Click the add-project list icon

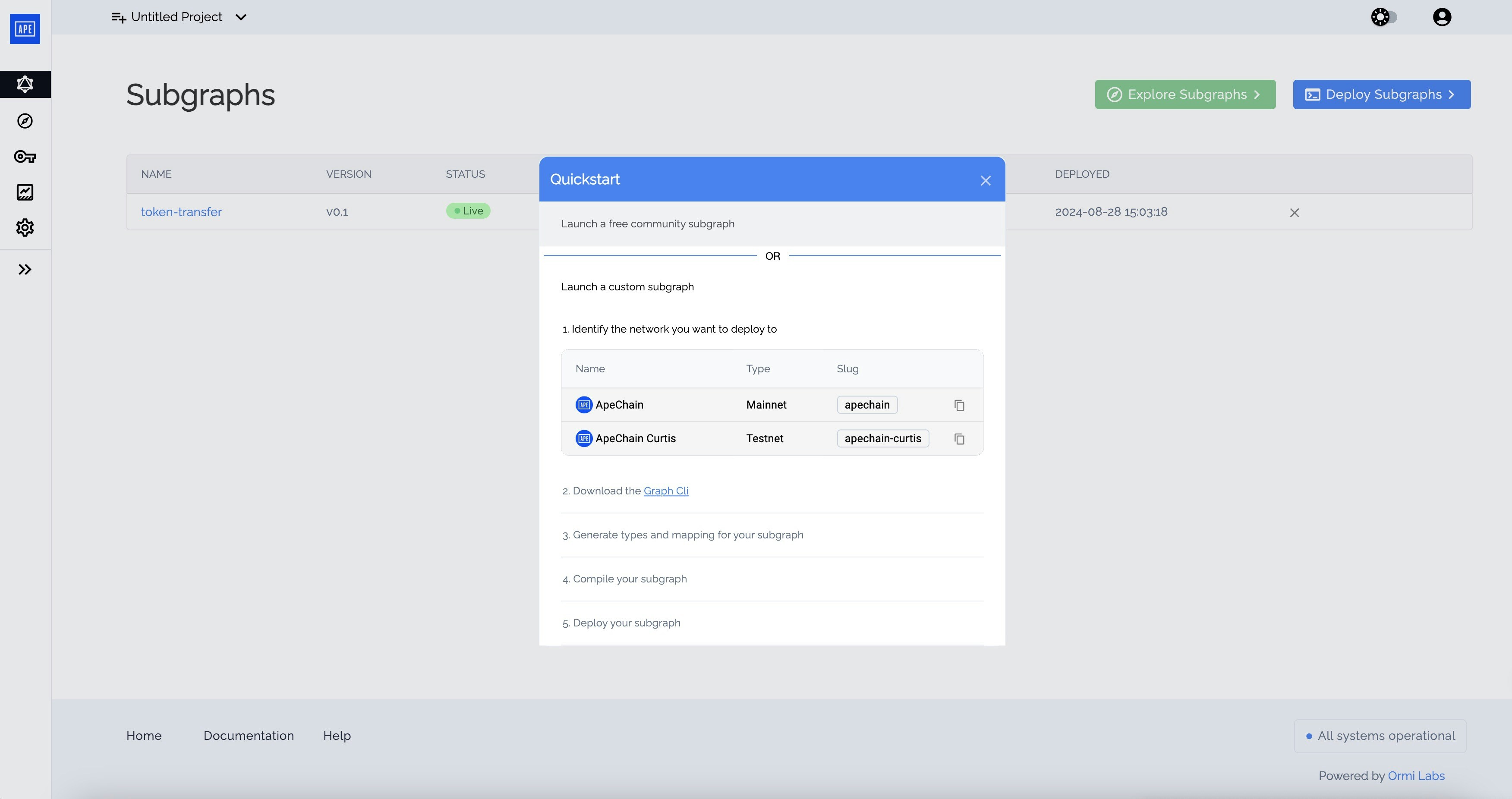(x=119, y=18)
